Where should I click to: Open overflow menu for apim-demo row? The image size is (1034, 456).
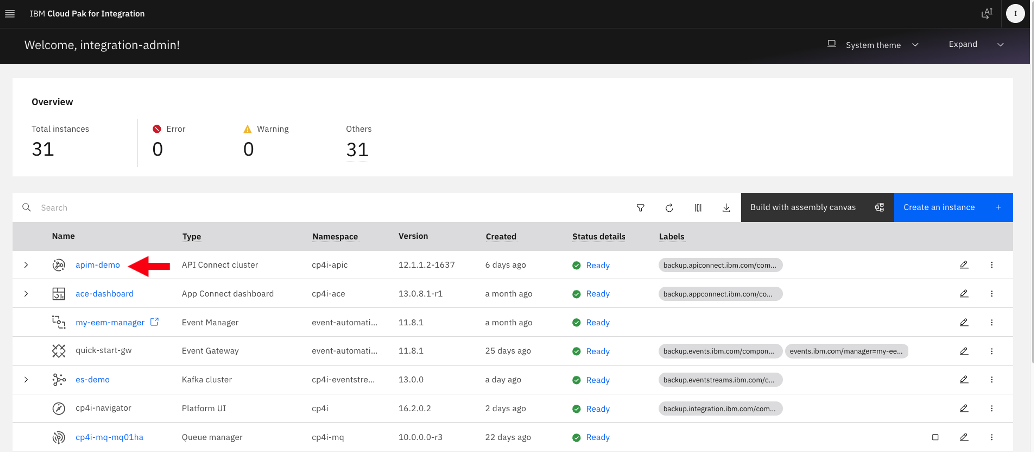point(991,265)
